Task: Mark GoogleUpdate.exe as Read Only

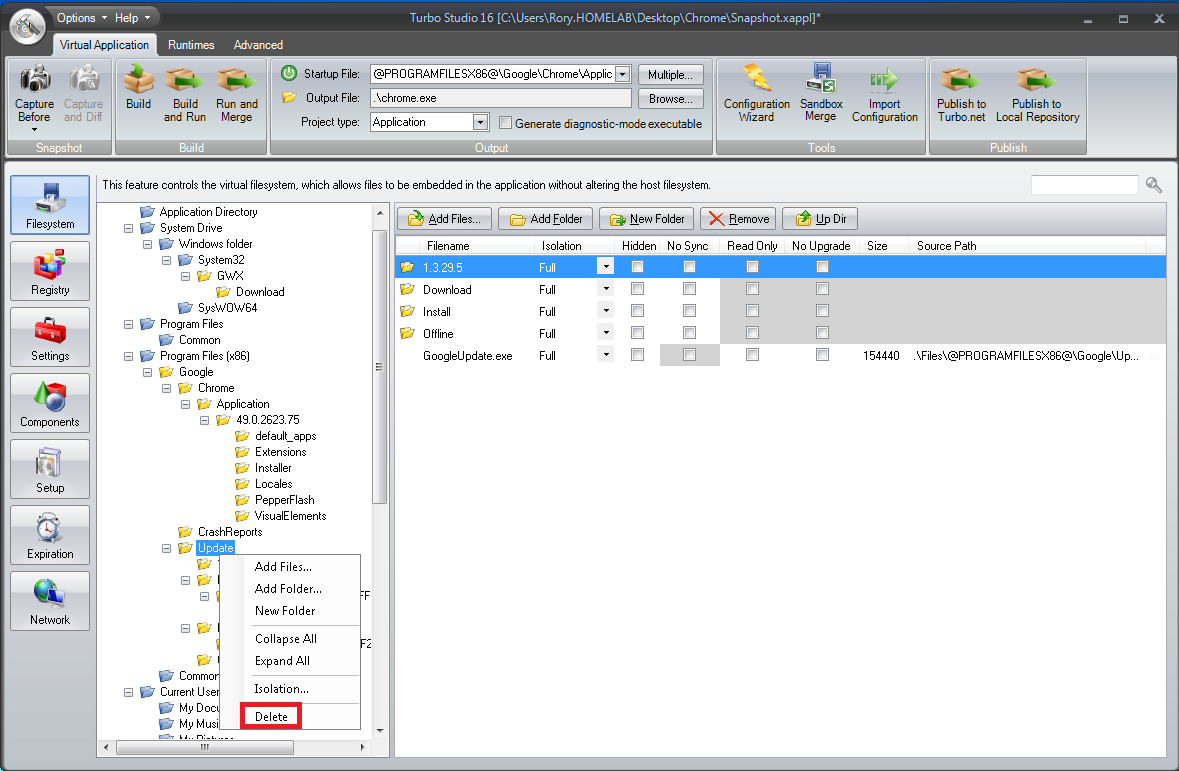Action: click(x=752, y=354)
